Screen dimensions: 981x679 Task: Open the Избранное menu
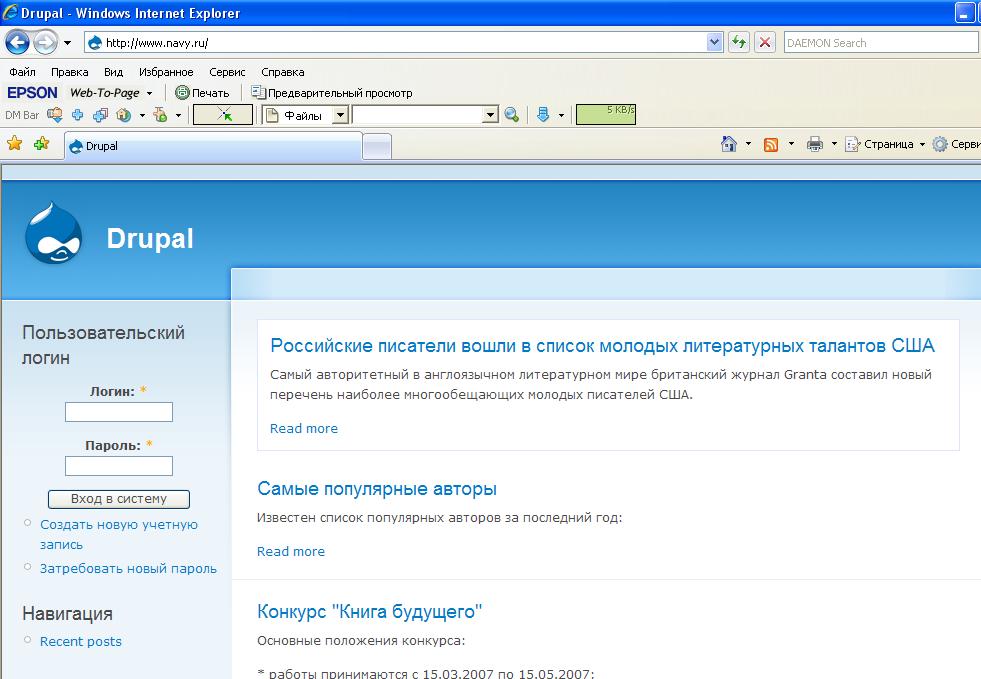tap(166, 72)
